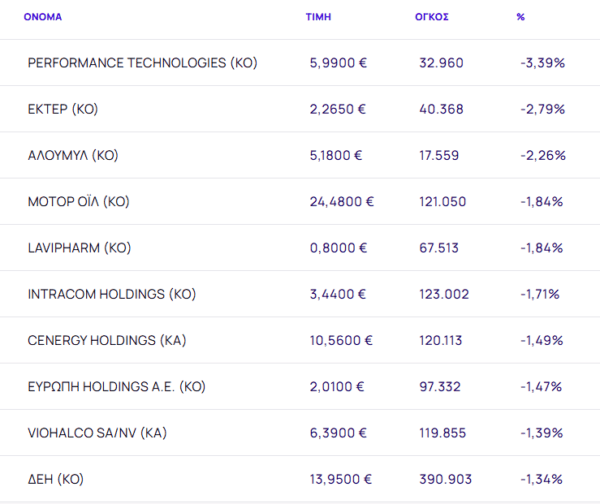Open ΑΛΟΥΜΥΛ (ΚΟ) stock entry
The height and width of the screenshot is (504, 600).
73,155
